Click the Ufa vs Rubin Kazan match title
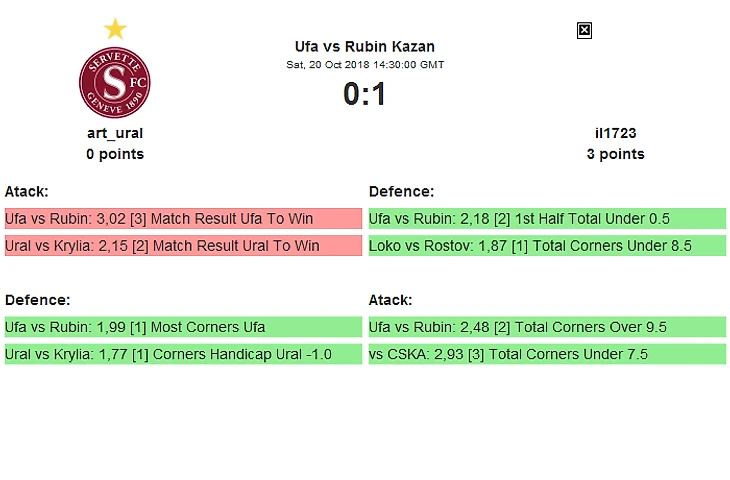 [x=365, y=46]
